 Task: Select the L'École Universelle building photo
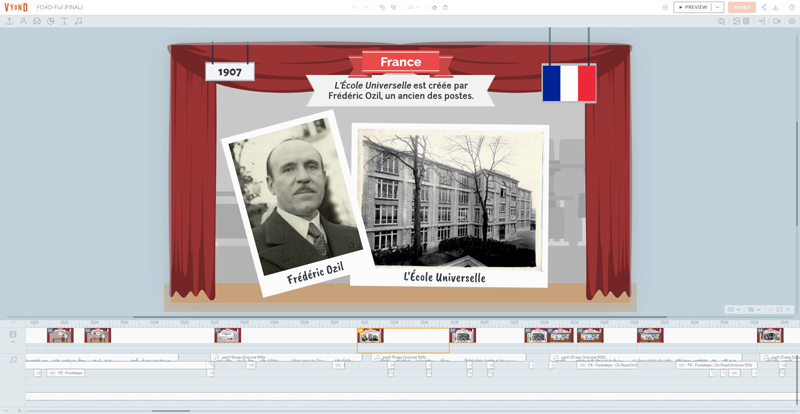point(449,205)
